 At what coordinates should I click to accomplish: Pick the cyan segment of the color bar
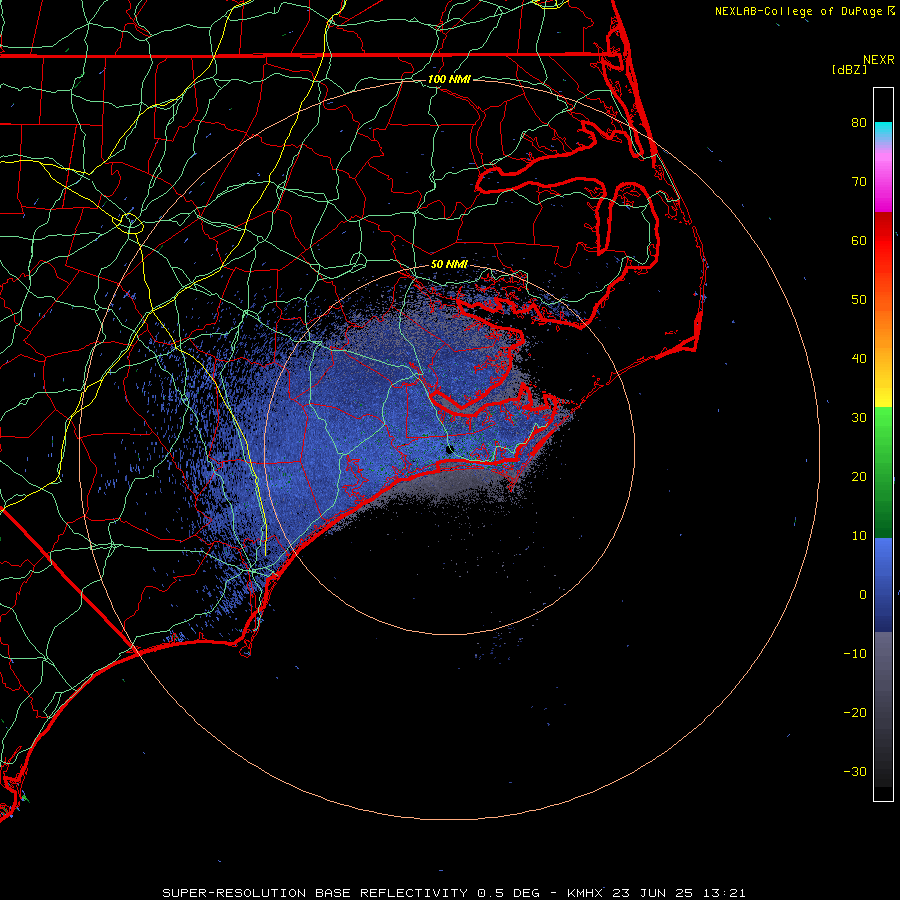click(x=883, y=131)
